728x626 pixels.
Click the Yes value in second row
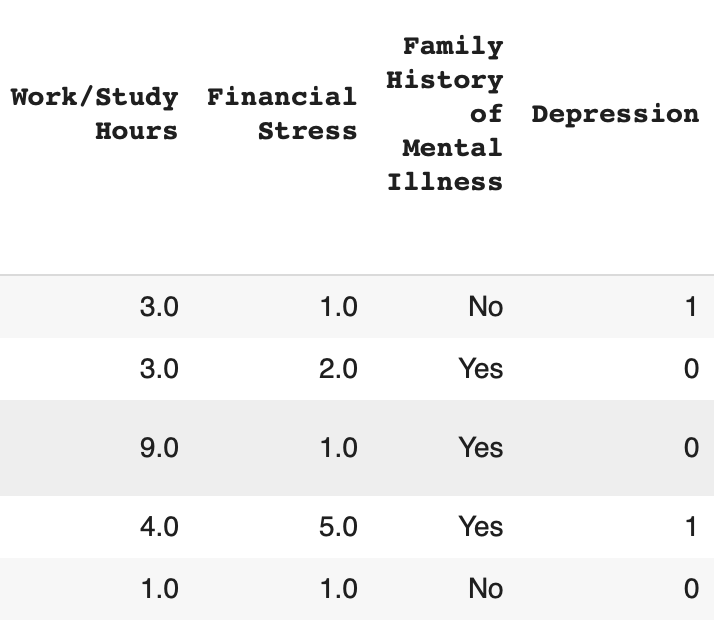tap(481, 369)
